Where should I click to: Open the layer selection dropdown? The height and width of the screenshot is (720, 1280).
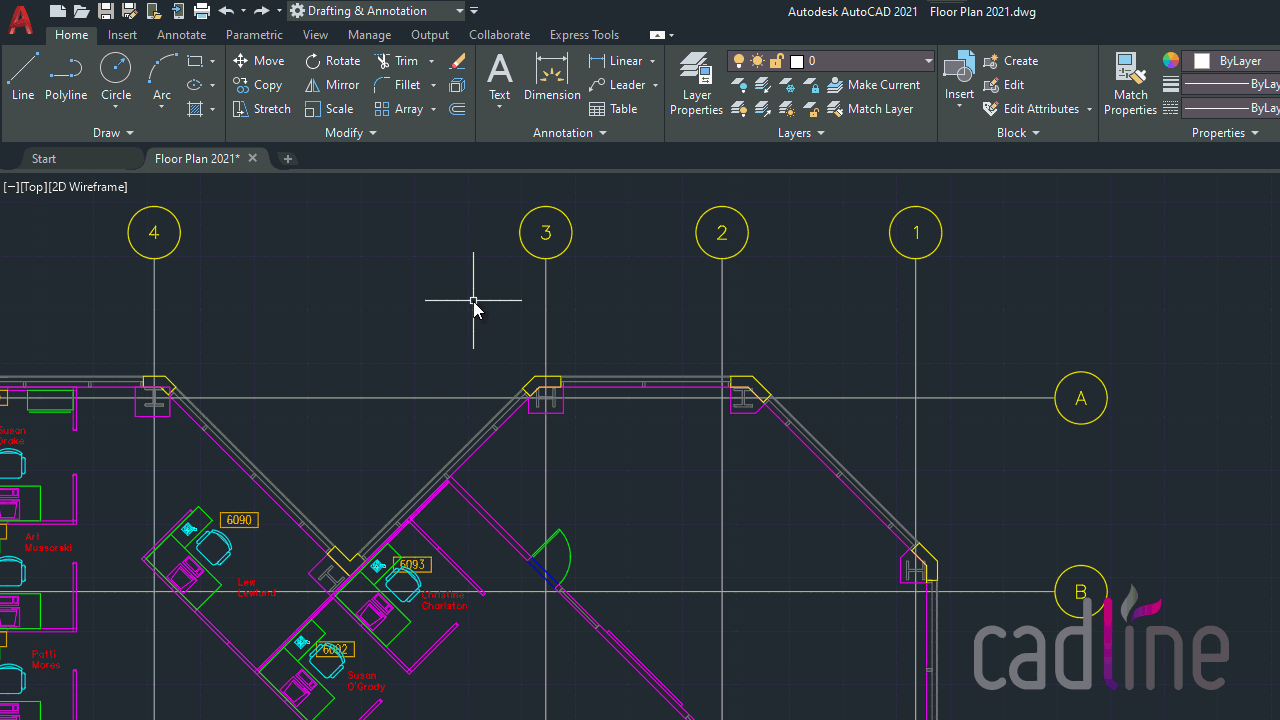pyautogui.click(x=928, y=60)
